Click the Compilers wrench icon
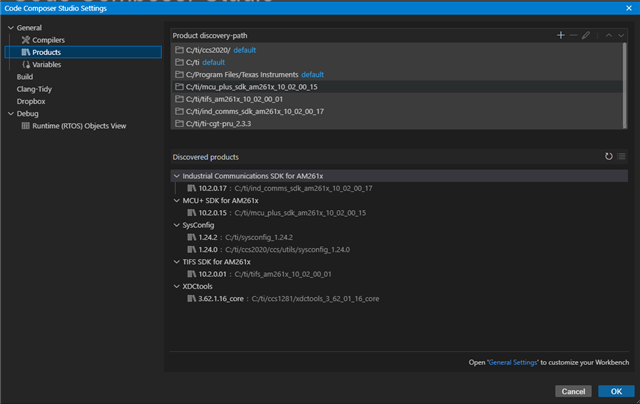Viewport: 640px width, 404px height. tap(26, 40)
